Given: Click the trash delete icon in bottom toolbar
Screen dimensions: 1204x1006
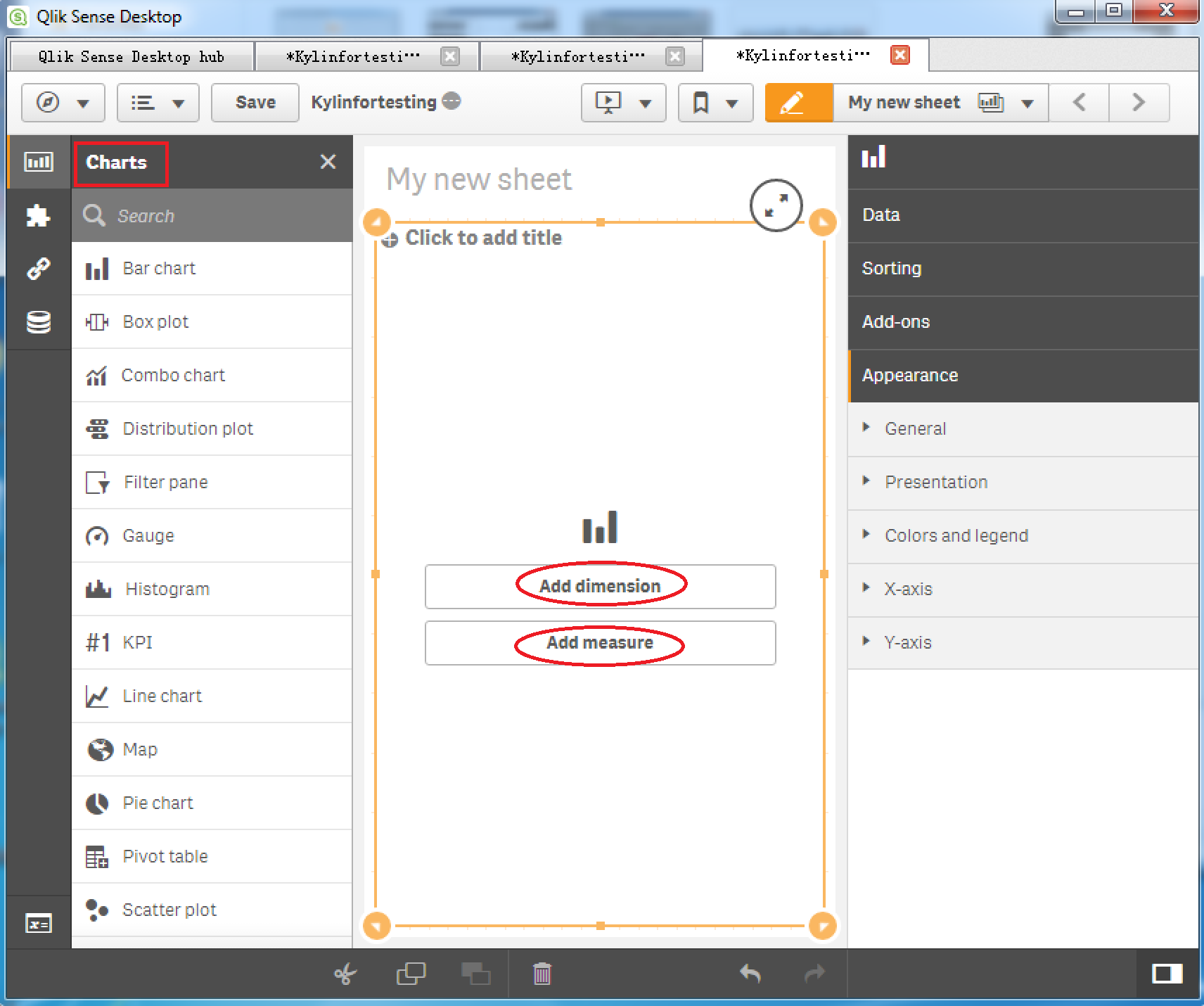Looking at the screenshot, I should (x=542, y=974).
